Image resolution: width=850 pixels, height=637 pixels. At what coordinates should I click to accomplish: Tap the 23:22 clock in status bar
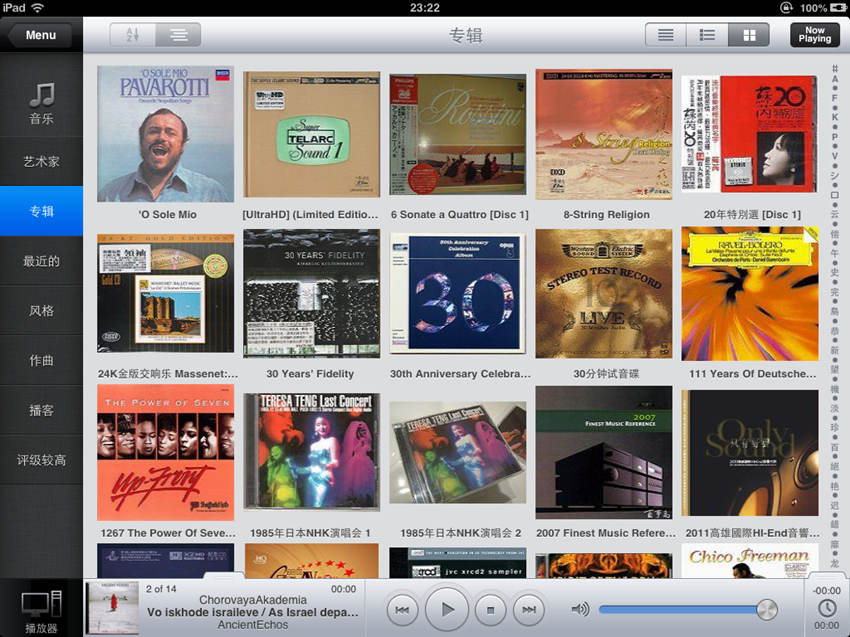pos(425,8)
